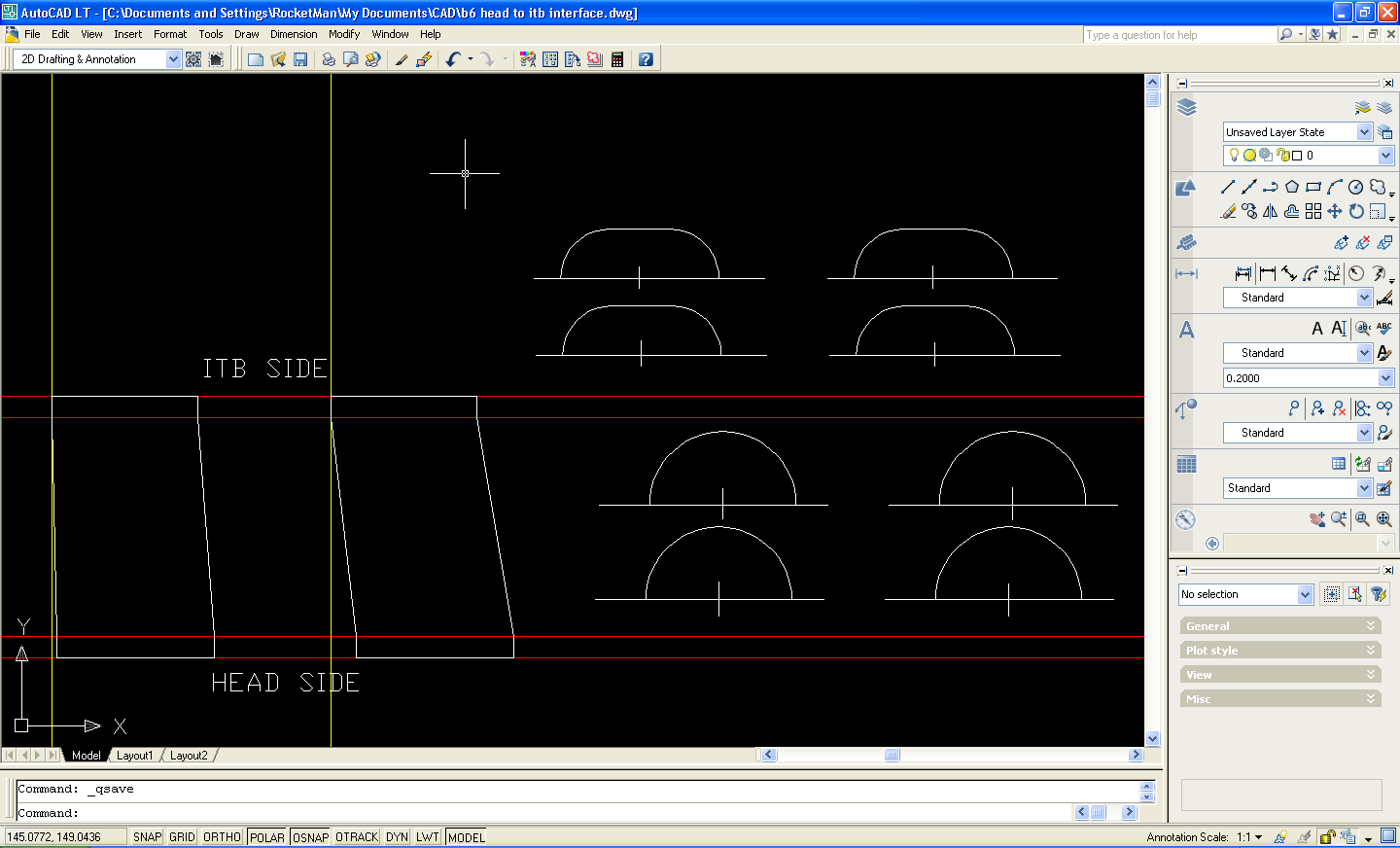Click the Command prompt input line
The height and width of the screenshot is (848, 1400).
[544, 813]
